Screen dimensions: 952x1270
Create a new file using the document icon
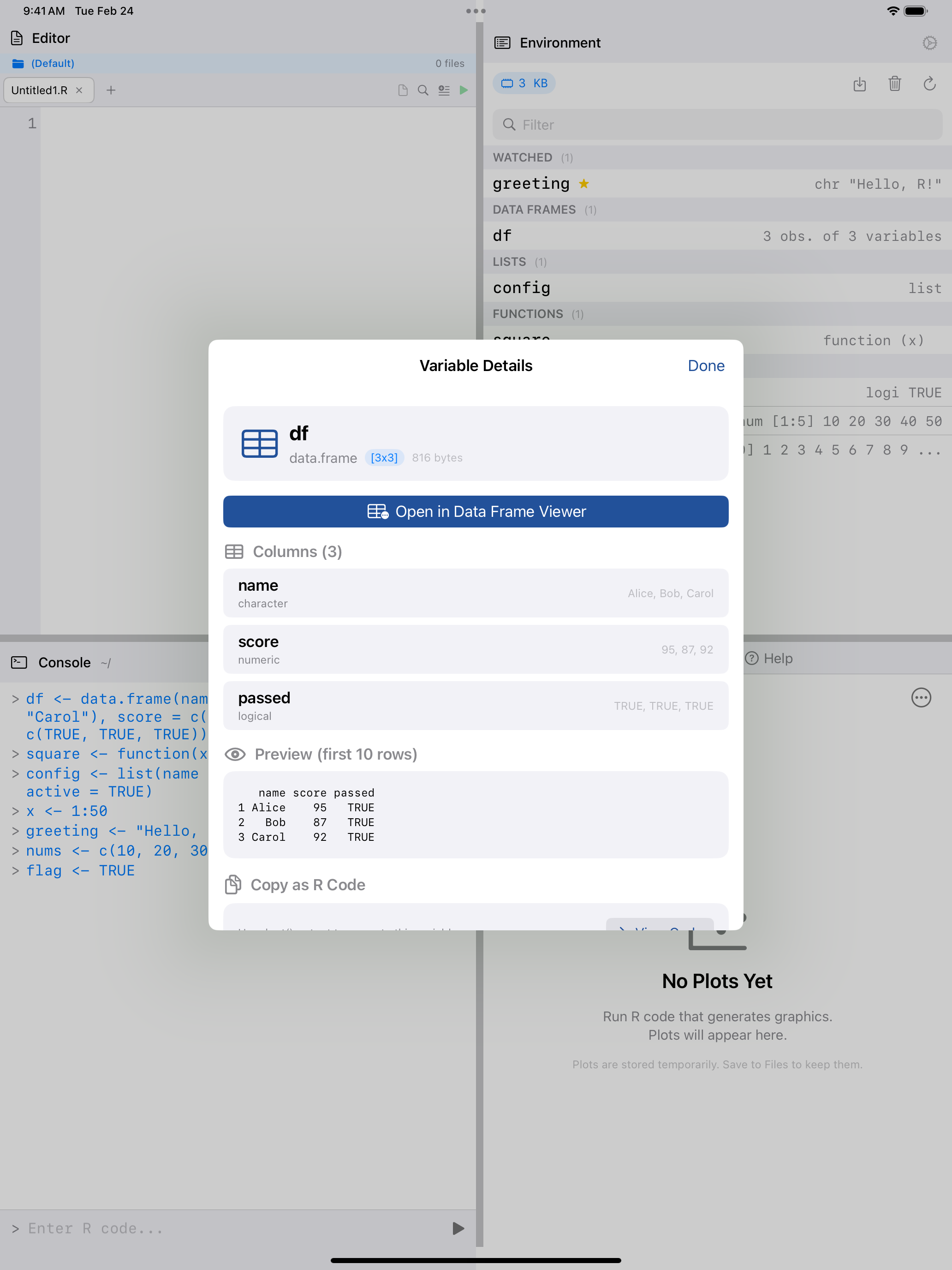[403, 90]
